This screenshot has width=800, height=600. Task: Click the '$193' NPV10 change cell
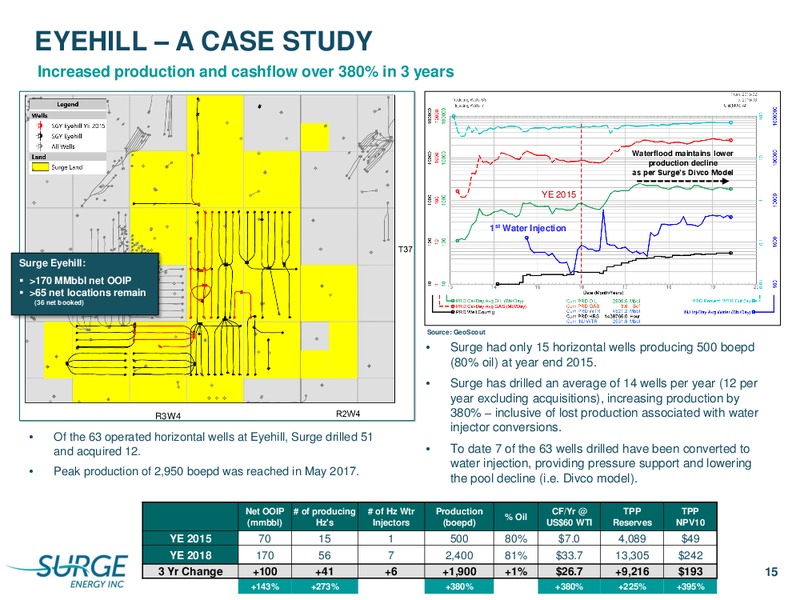click(x=690, y=571)
